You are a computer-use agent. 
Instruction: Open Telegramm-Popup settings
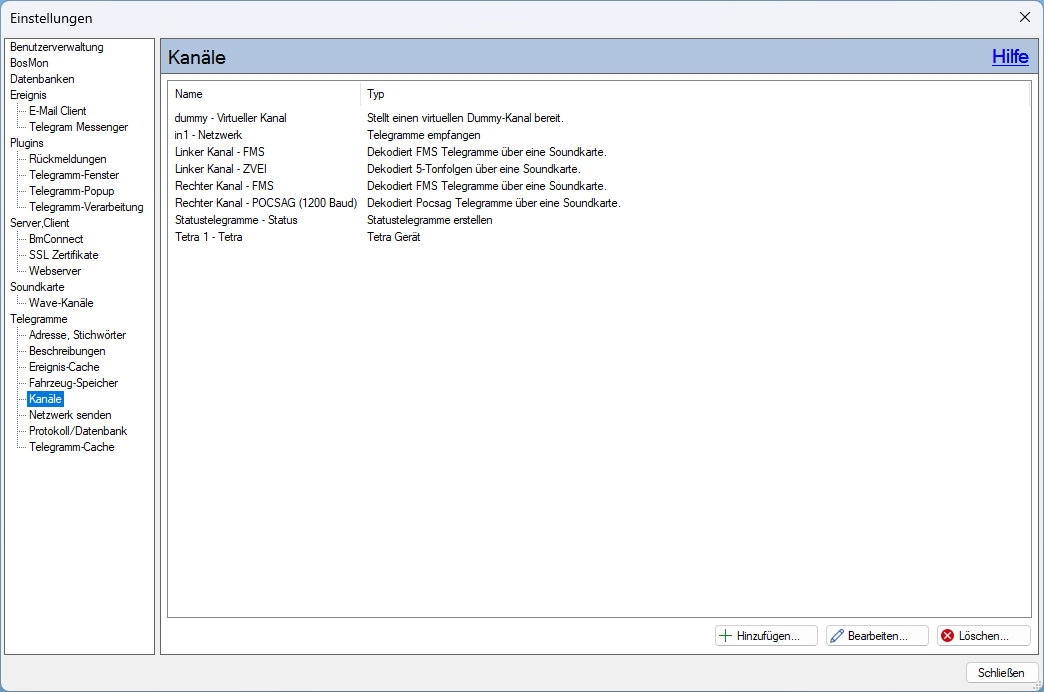click(71, 191)
